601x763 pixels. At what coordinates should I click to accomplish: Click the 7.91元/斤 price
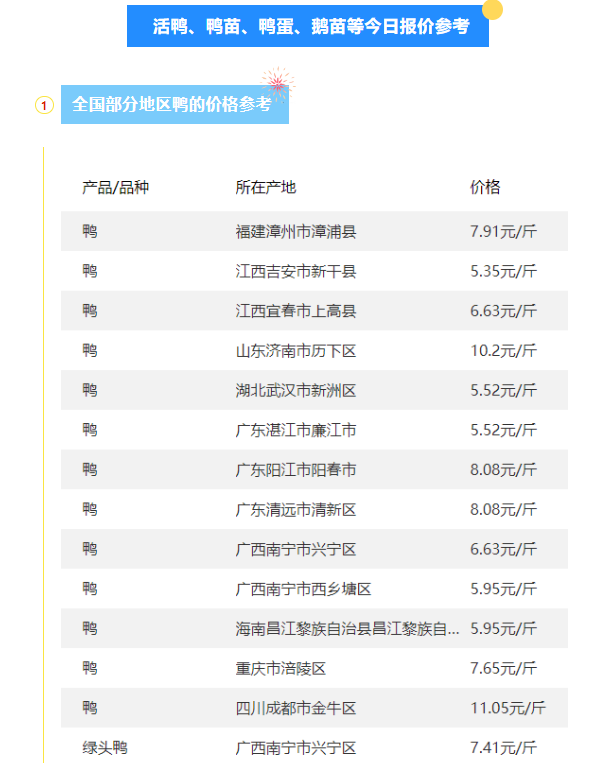click(503, 232)
